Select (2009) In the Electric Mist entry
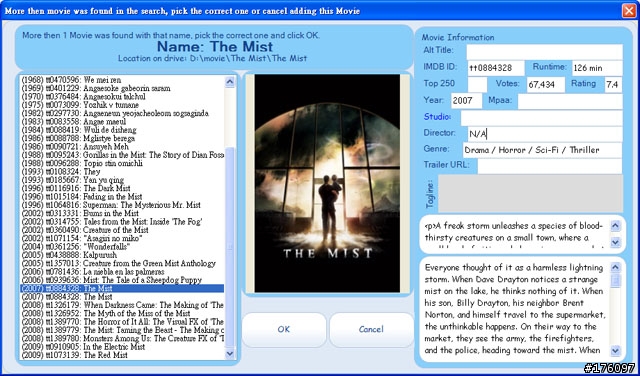The height and width of the screenshot is (376, 640). click(x=122, y=347)
